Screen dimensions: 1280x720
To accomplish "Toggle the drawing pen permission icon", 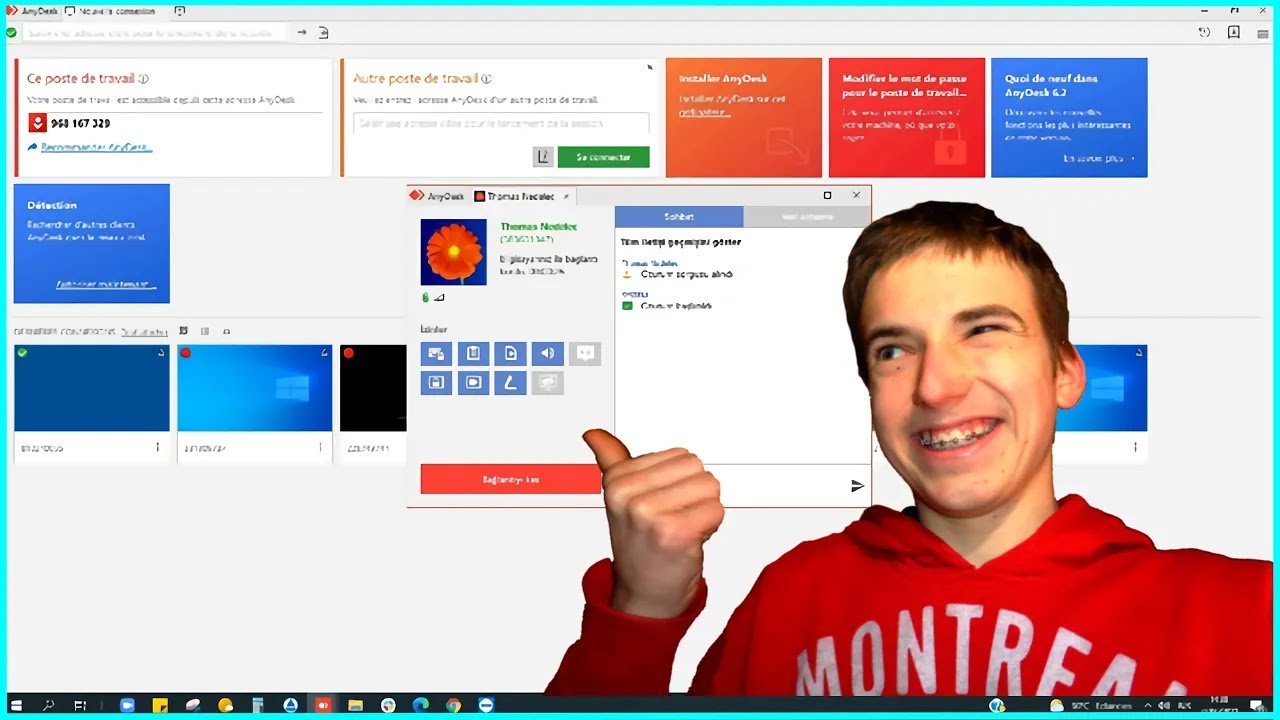I will coord(510,382).
